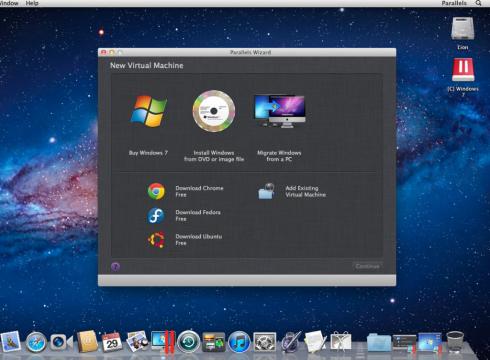This screenshot has height=360, width=490.
Task: Open System Preferences gear in Dock
Action: pyautogui.click(x=265, y=342)
